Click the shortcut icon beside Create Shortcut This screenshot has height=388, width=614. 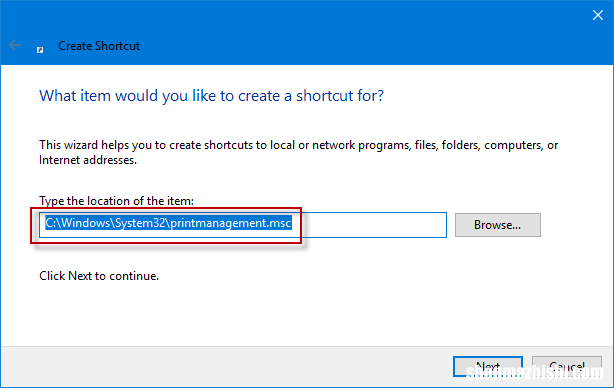pos(40,50)
